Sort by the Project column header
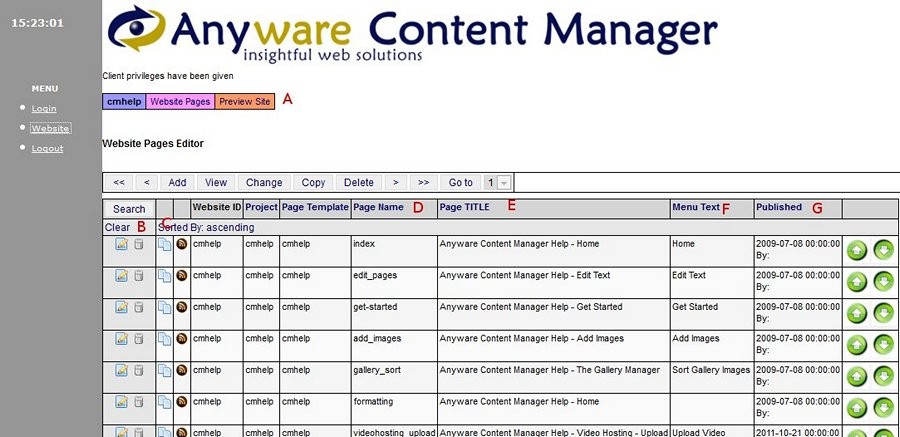Image resolution: width=900 pixels, height=437 pixels. tap(261, 207)
